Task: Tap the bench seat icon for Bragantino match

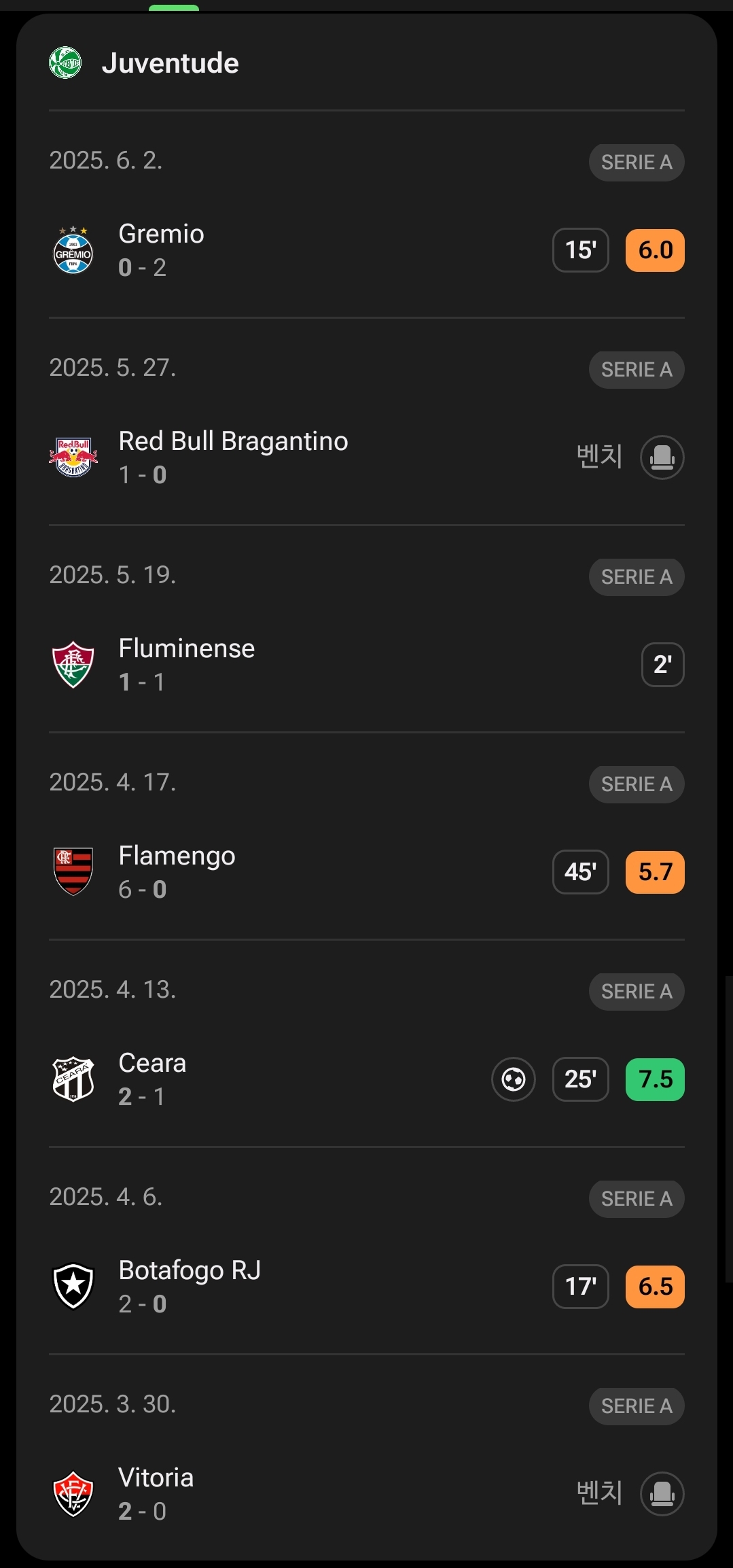Action: coord(662,457)
